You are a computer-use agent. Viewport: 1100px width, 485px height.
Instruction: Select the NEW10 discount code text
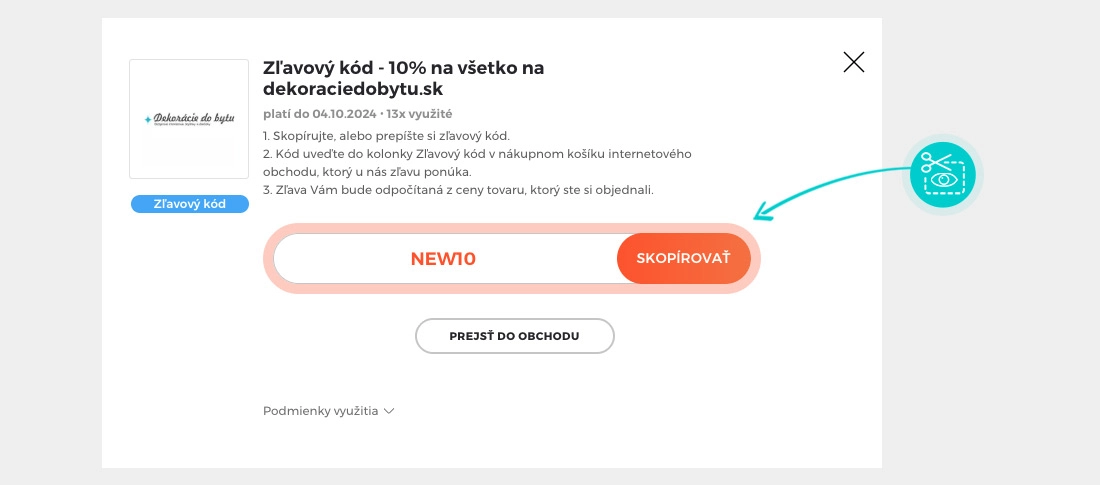point(443,259)
